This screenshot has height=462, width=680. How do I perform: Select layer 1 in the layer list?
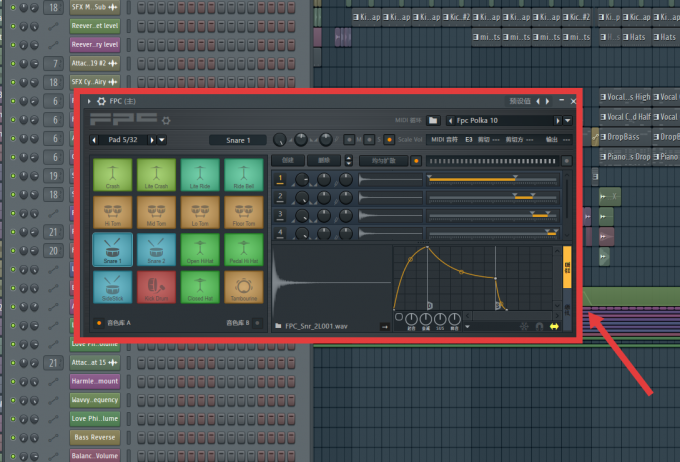coord(281,179)
